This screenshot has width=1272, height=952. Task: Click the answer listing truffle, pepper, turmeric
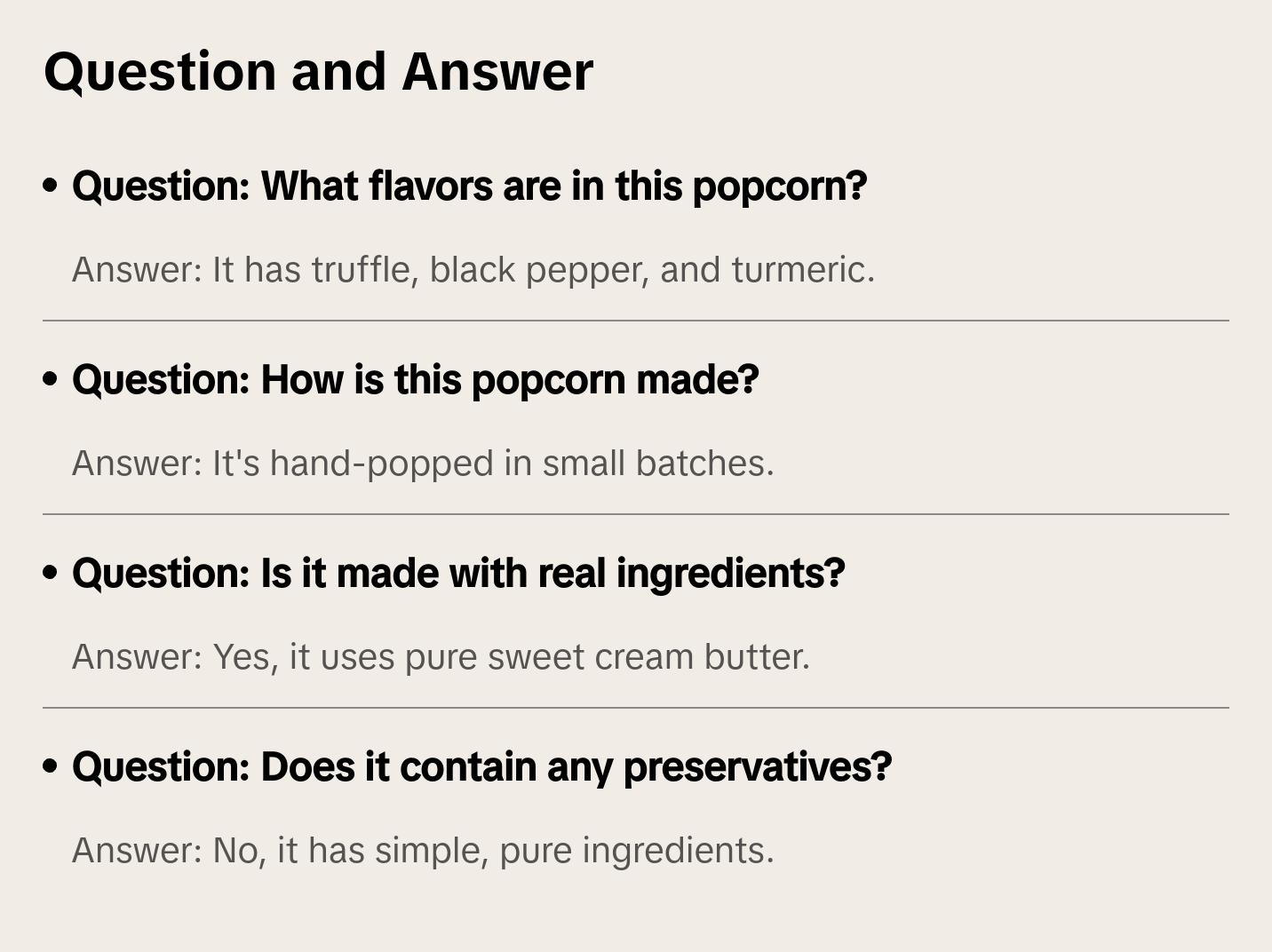click(473, 270)
